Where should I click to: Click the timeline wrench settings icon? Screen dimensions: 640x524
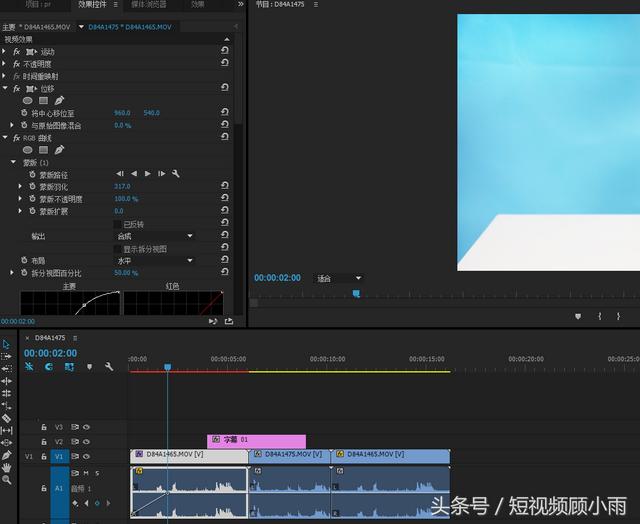pyautogui.click(x=109, y=367)
